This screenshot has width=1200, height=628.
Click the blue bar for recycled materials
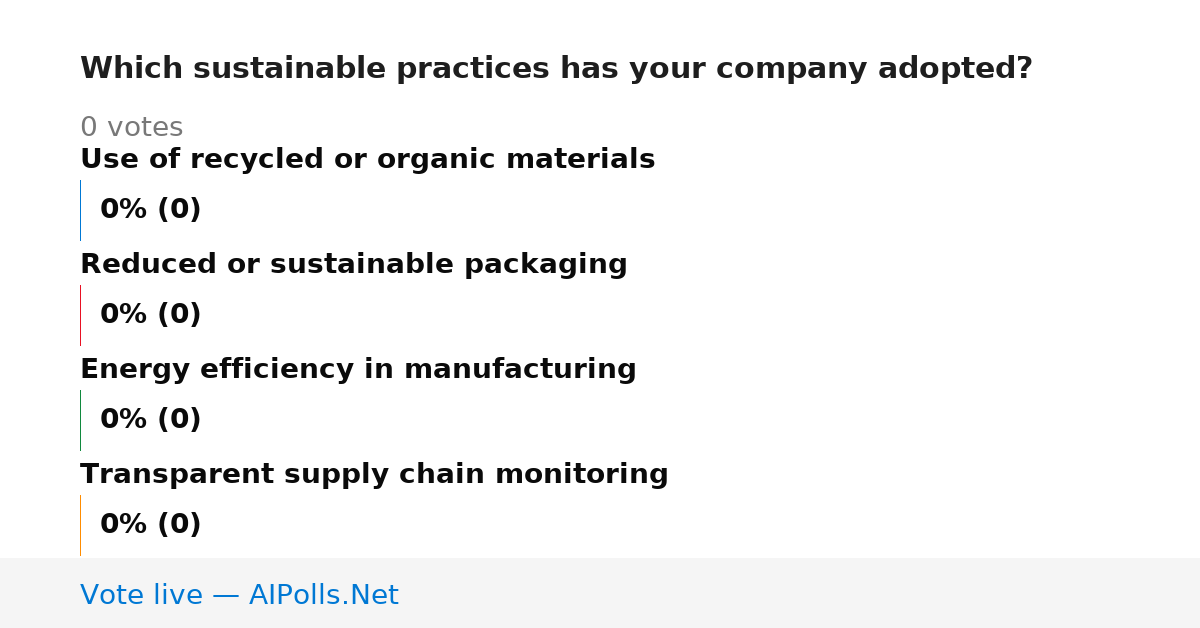[x=81, y=210]
